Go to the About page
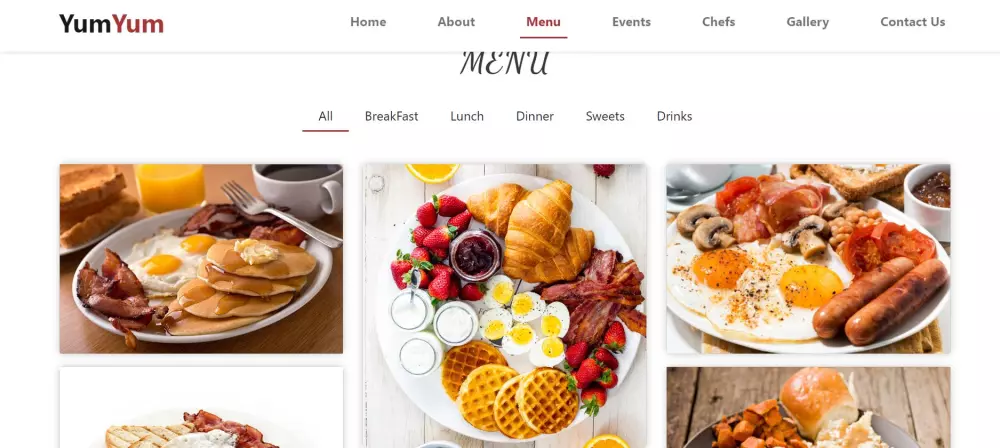Image resolution: width=1000 pixels, height=448 pixels. pos(456,22)
